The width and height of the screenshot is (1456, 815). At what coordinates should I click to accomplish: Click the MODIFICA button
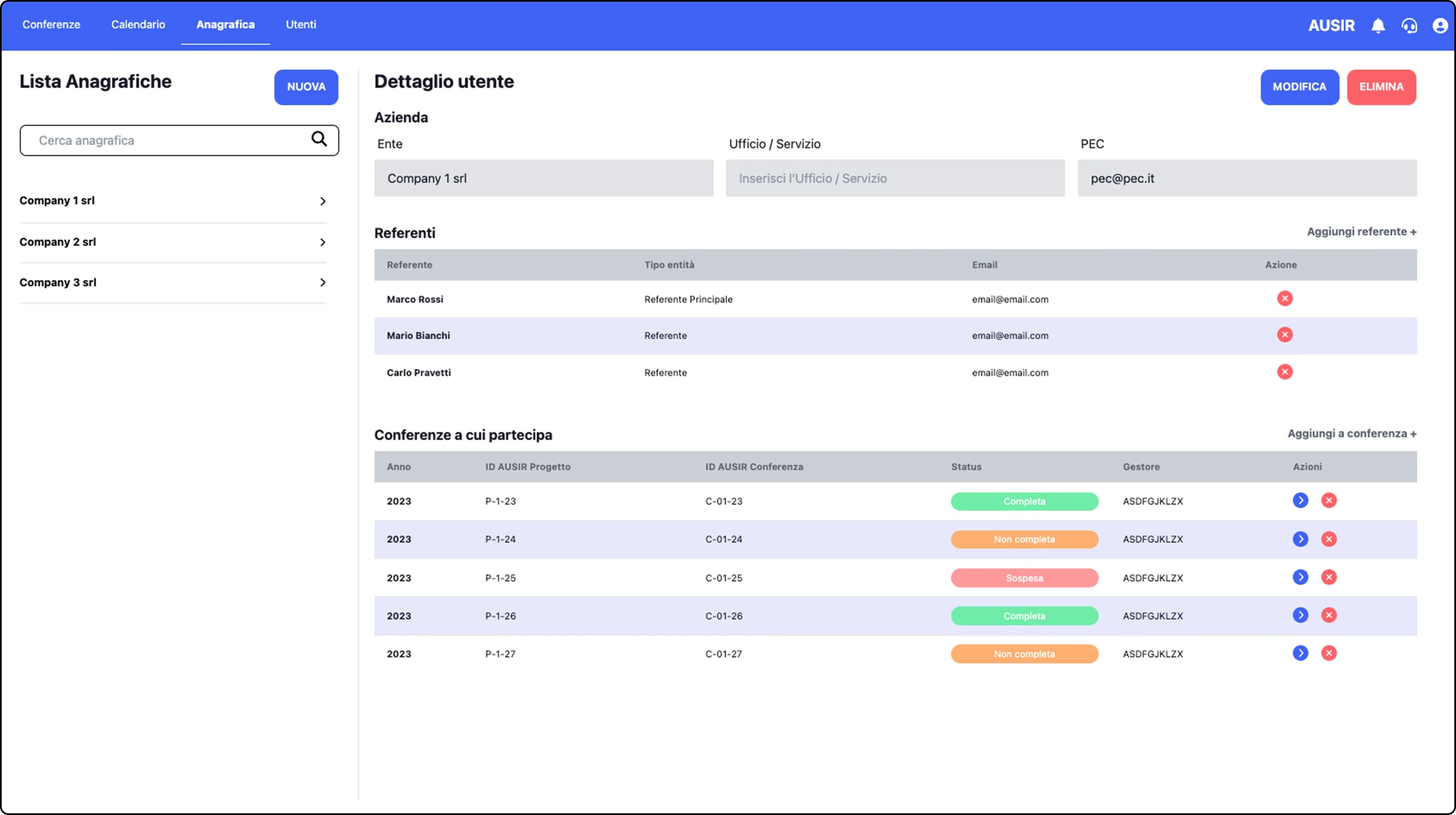(1299, 87)
